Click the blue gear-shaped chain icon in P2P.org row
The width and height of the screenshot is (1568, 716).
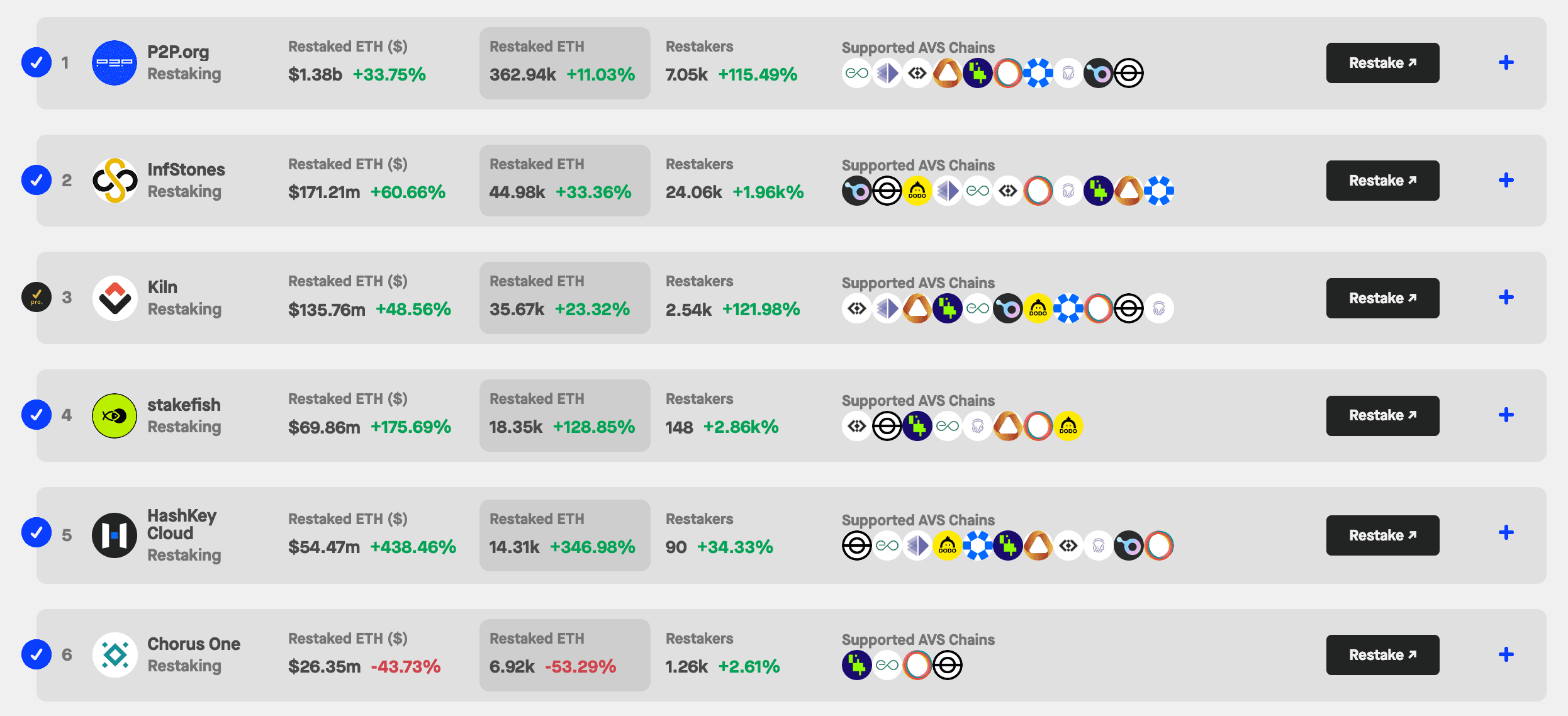pyautogui.click(x=1038, y=74)
